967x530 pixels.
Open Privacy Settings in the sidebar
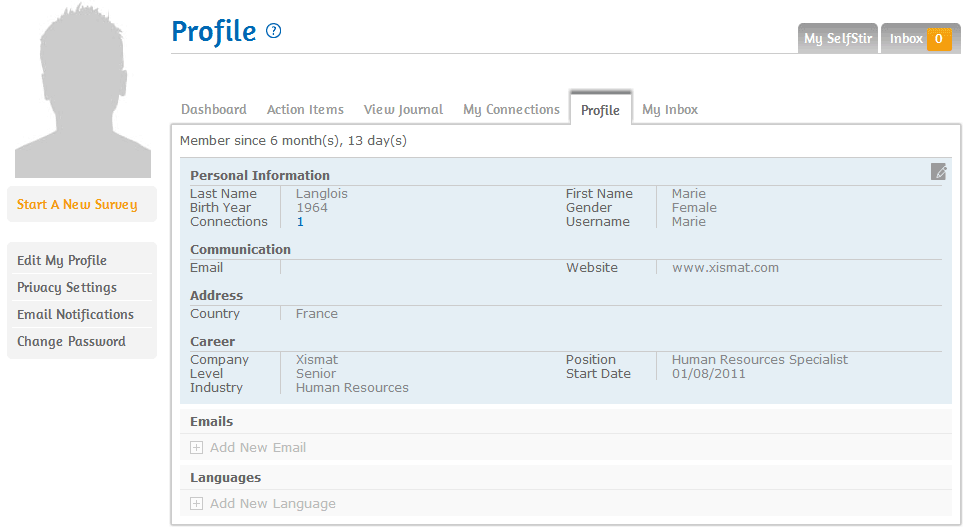pyautogui.click(x=67, y=288)
